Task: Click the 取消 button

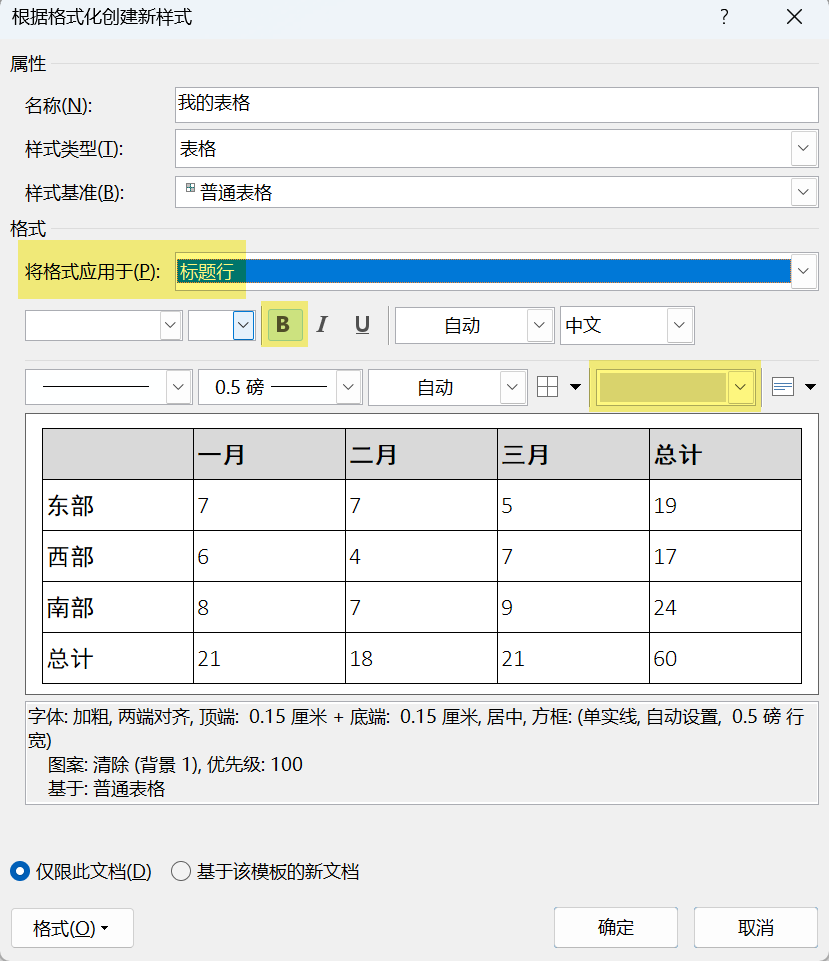Action: coord(755,927)
